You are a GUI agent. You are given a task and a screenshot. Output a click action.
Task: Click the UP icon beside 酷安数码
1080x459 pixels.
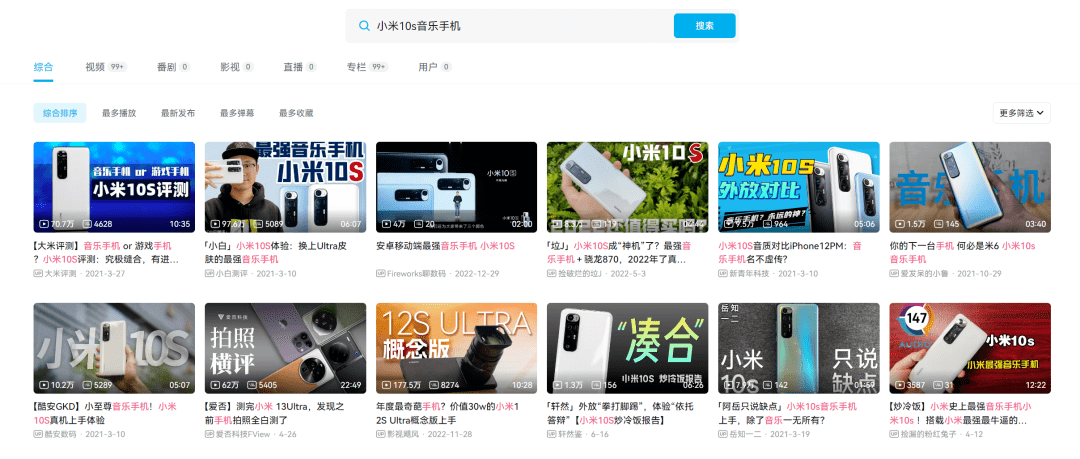38,434
